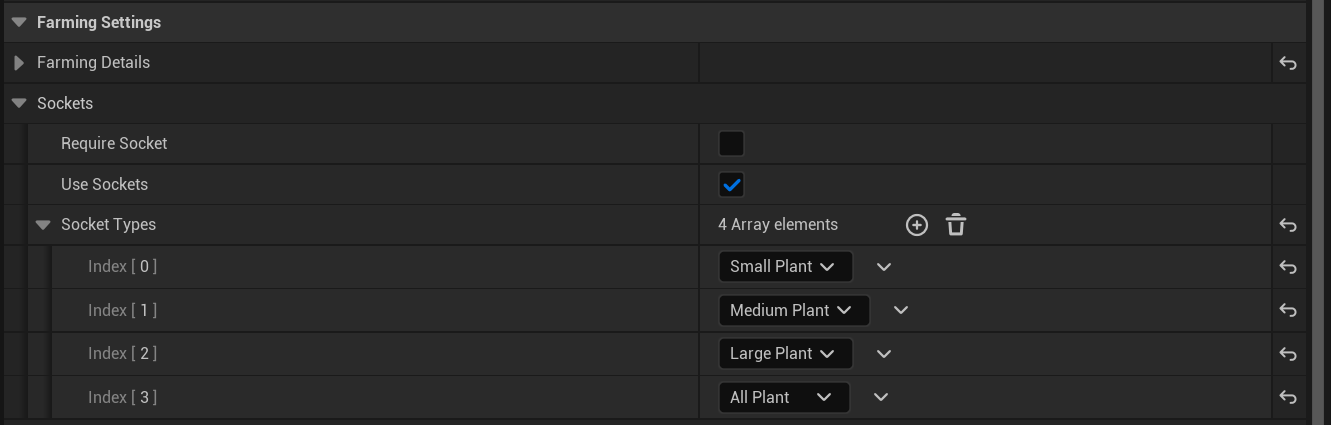The image size is (1331, 425).
Task: Add a new Socket Types array element
Action: [x=916, y=225]
